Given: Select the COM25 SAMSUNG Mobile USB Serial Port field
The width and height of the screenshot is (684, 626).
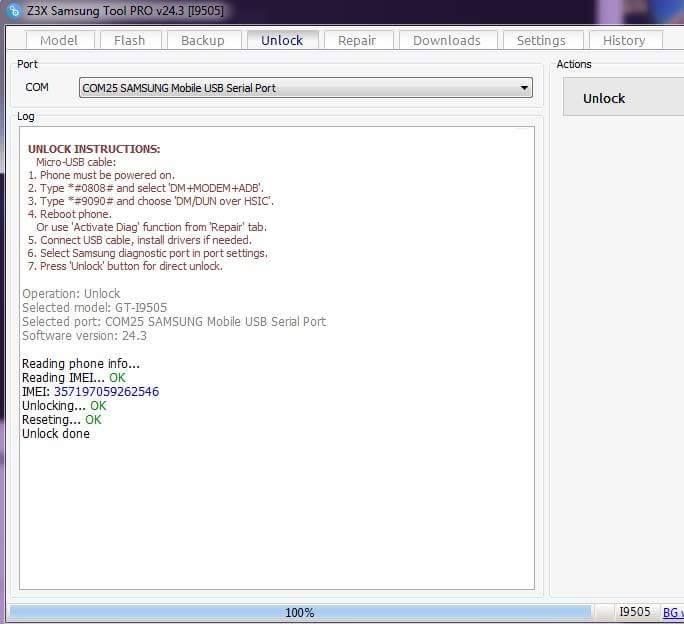Looking at the screenshot, I should coord(306,88).
